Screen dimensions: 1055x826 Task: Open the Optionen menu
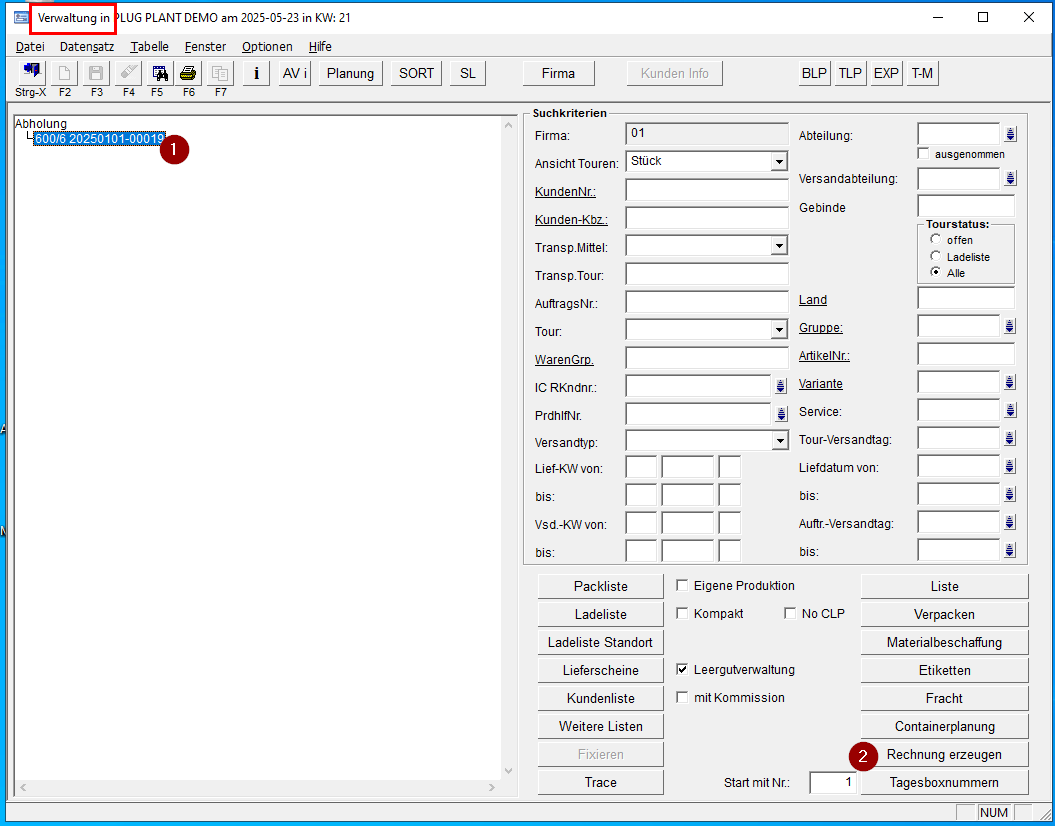point(267,47)
